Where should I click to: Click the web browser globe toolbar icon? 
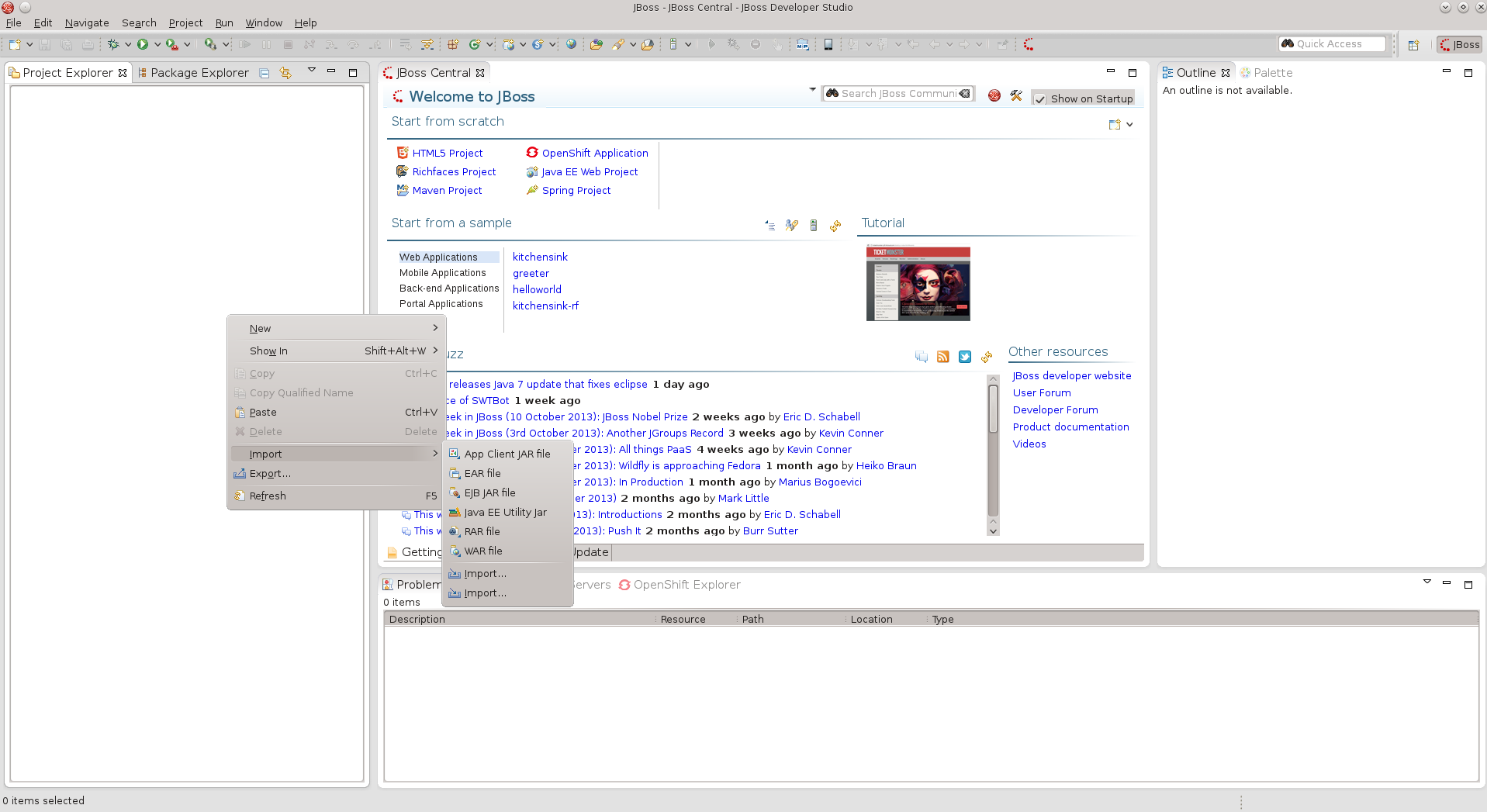(571, 44)
